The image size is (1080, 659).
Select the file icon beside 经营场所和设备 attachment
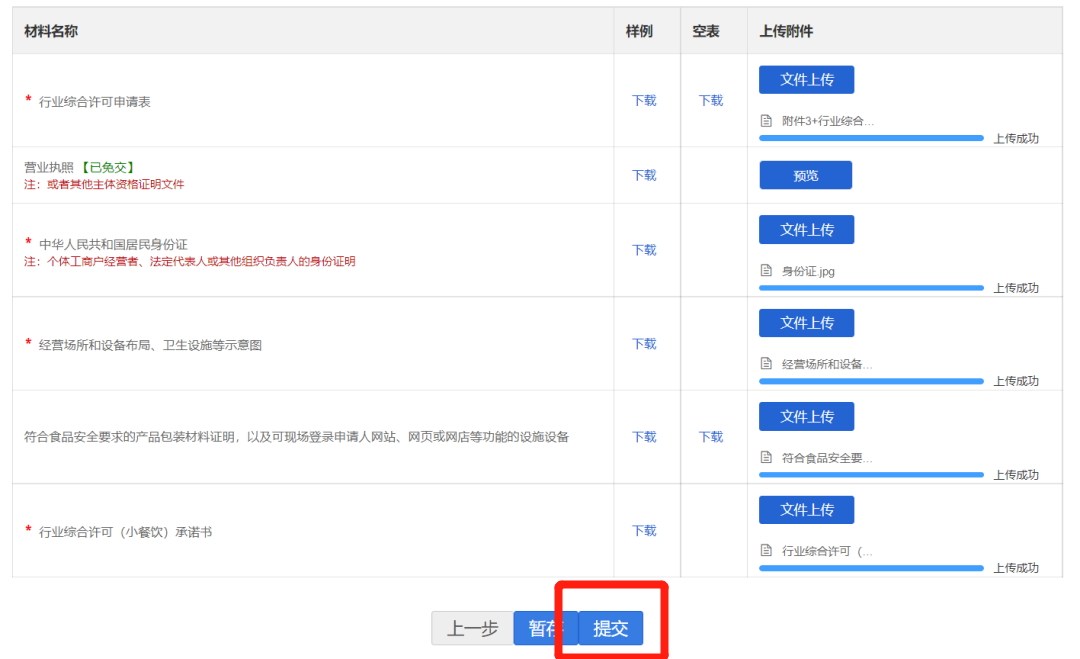pyautogui.click(x=766, y=364)
